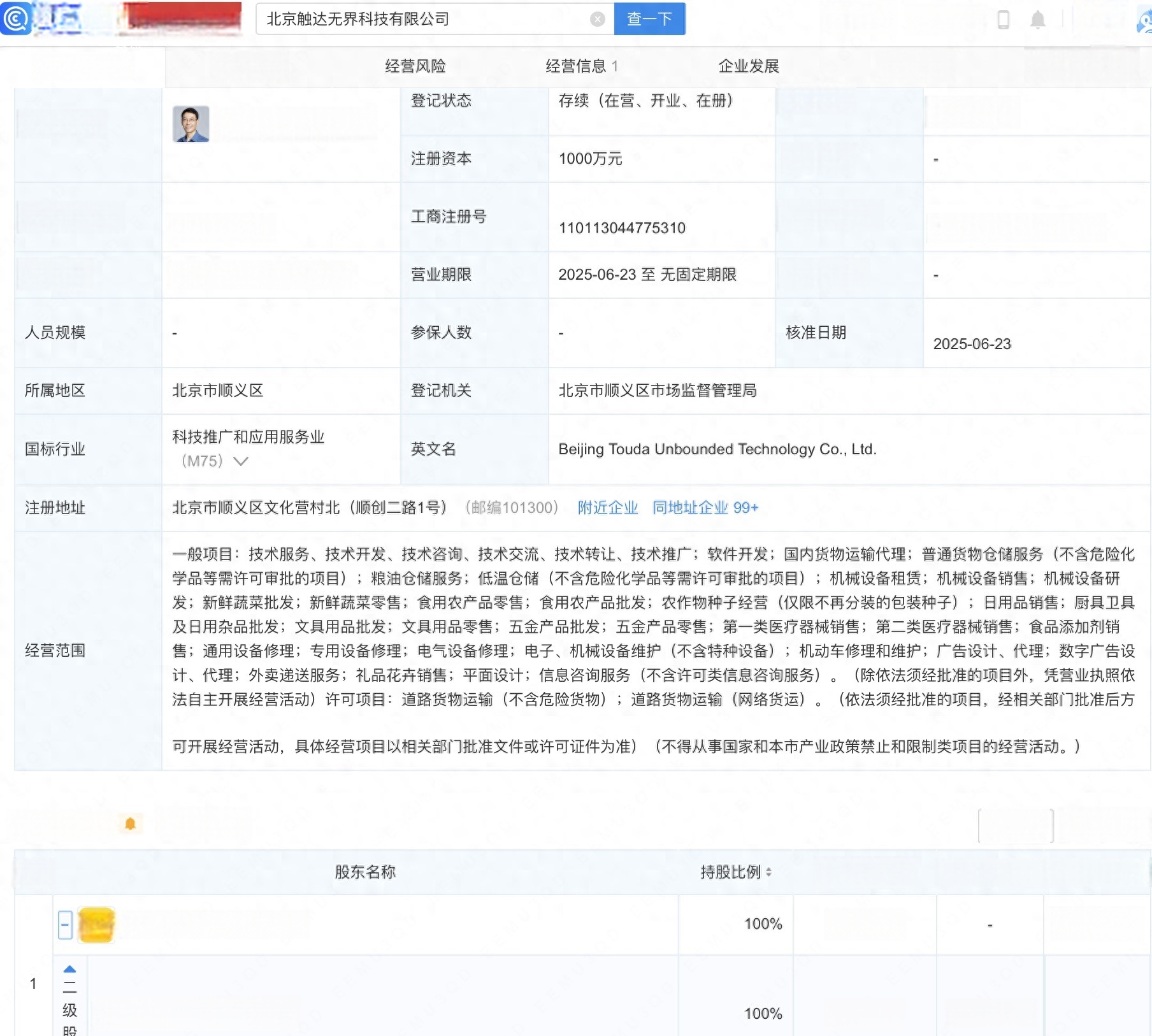This screenshot has width=1152, height=1036.
Task: Switch to the 经营风险 tab
Action: pos(415,66)
